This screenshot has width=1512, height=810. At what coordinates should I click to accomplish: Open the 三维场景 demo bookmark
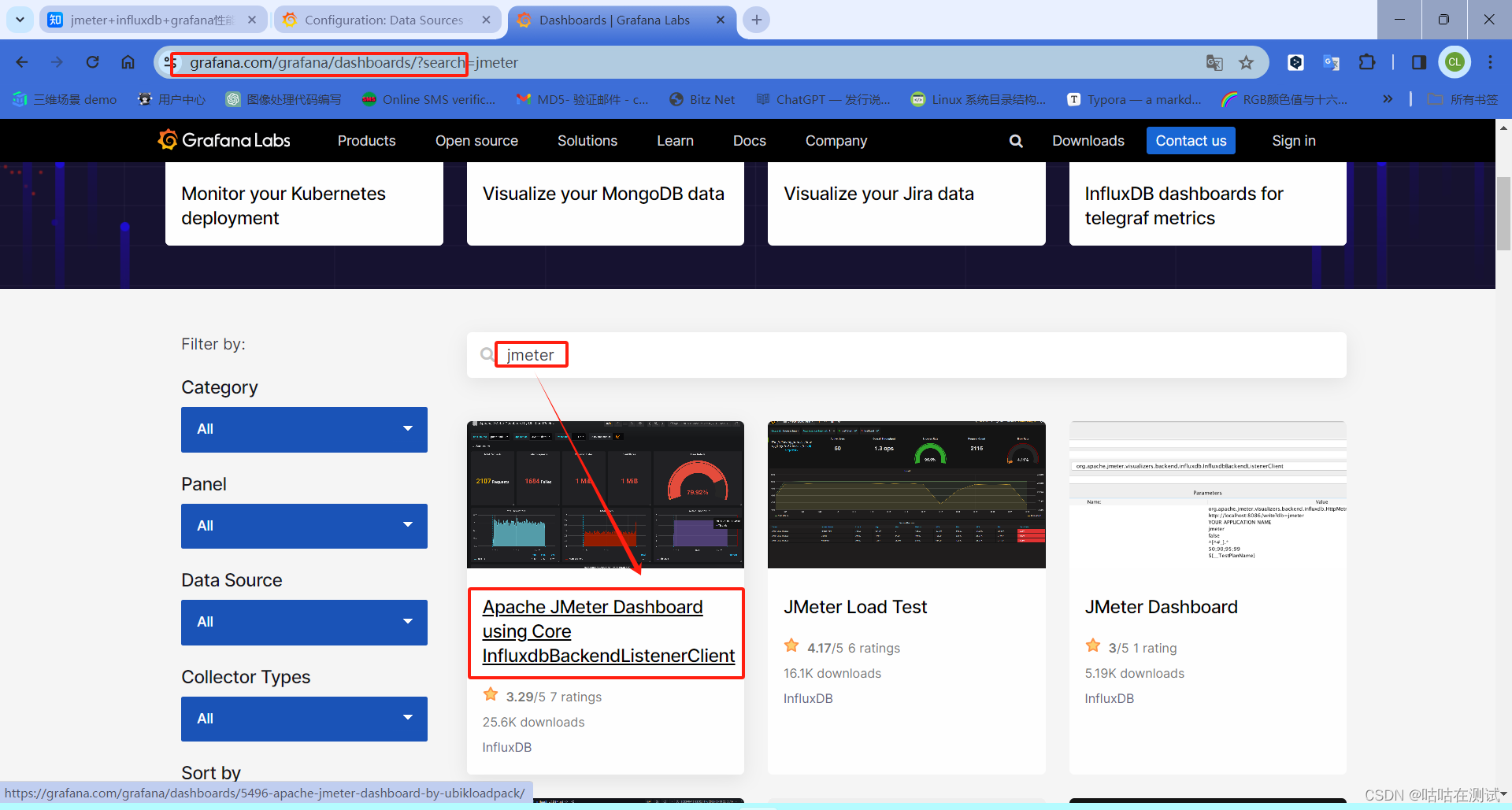[65, 99]
